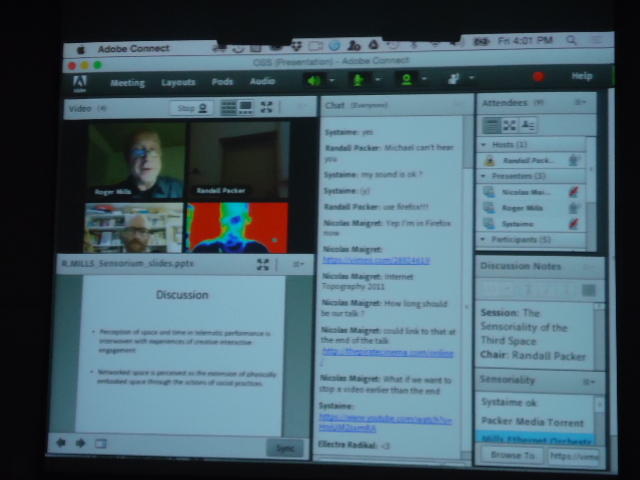Viewport: 640px width, 480px height.
Task: Click the Adobe logo in the toolbar
Action: [x=80, y=84]
